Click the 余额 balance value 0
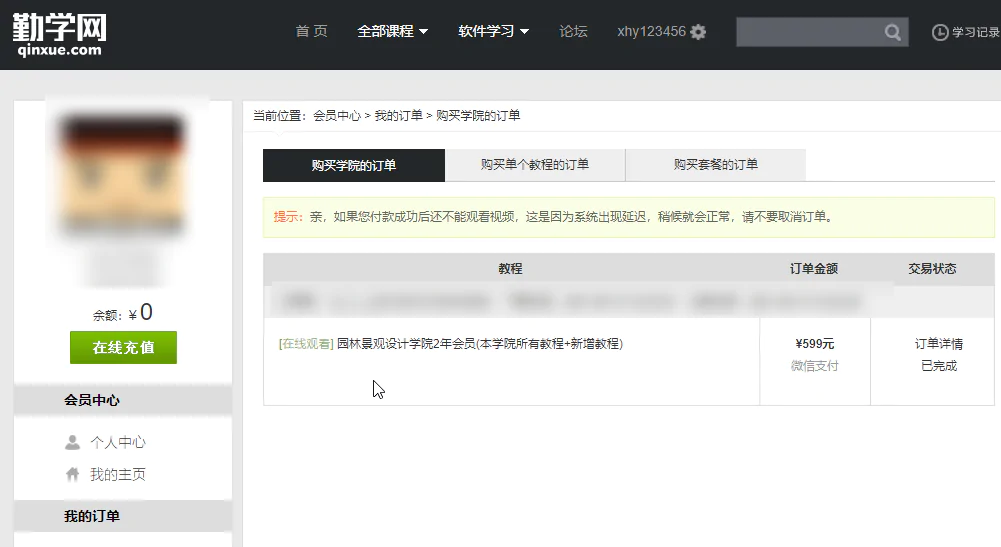This screenshot has height=547, width=1001. [x=146, y=312]
